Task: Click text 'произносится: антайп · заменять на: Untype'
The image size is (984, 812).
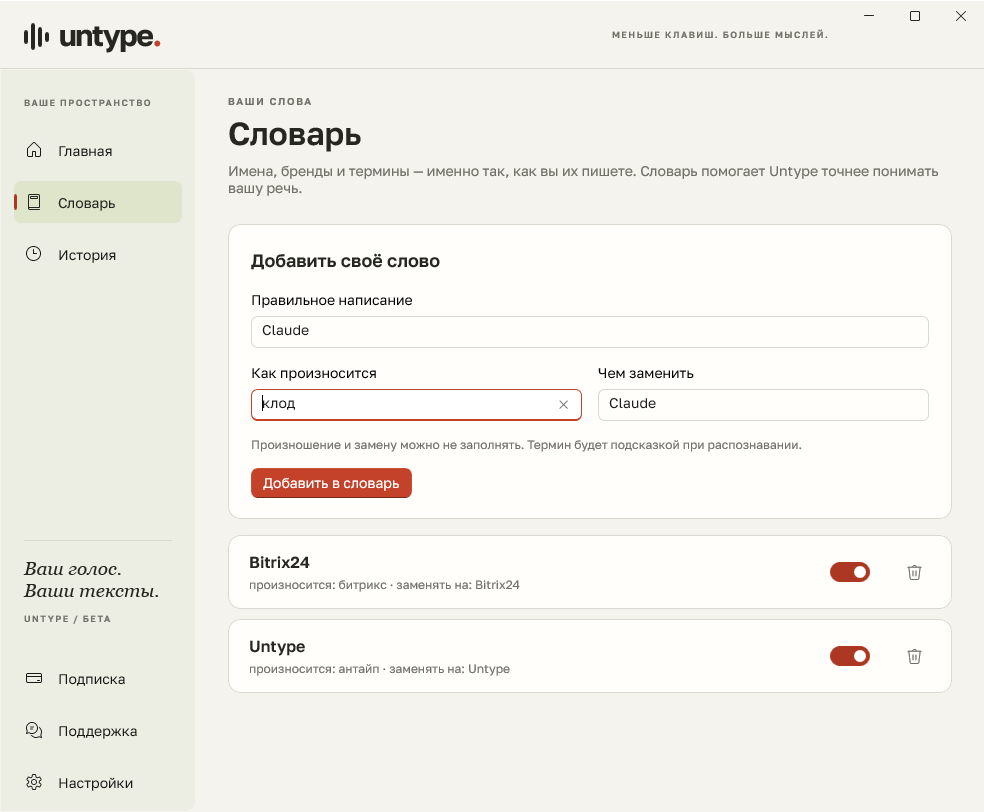Action: click(380, 669)
